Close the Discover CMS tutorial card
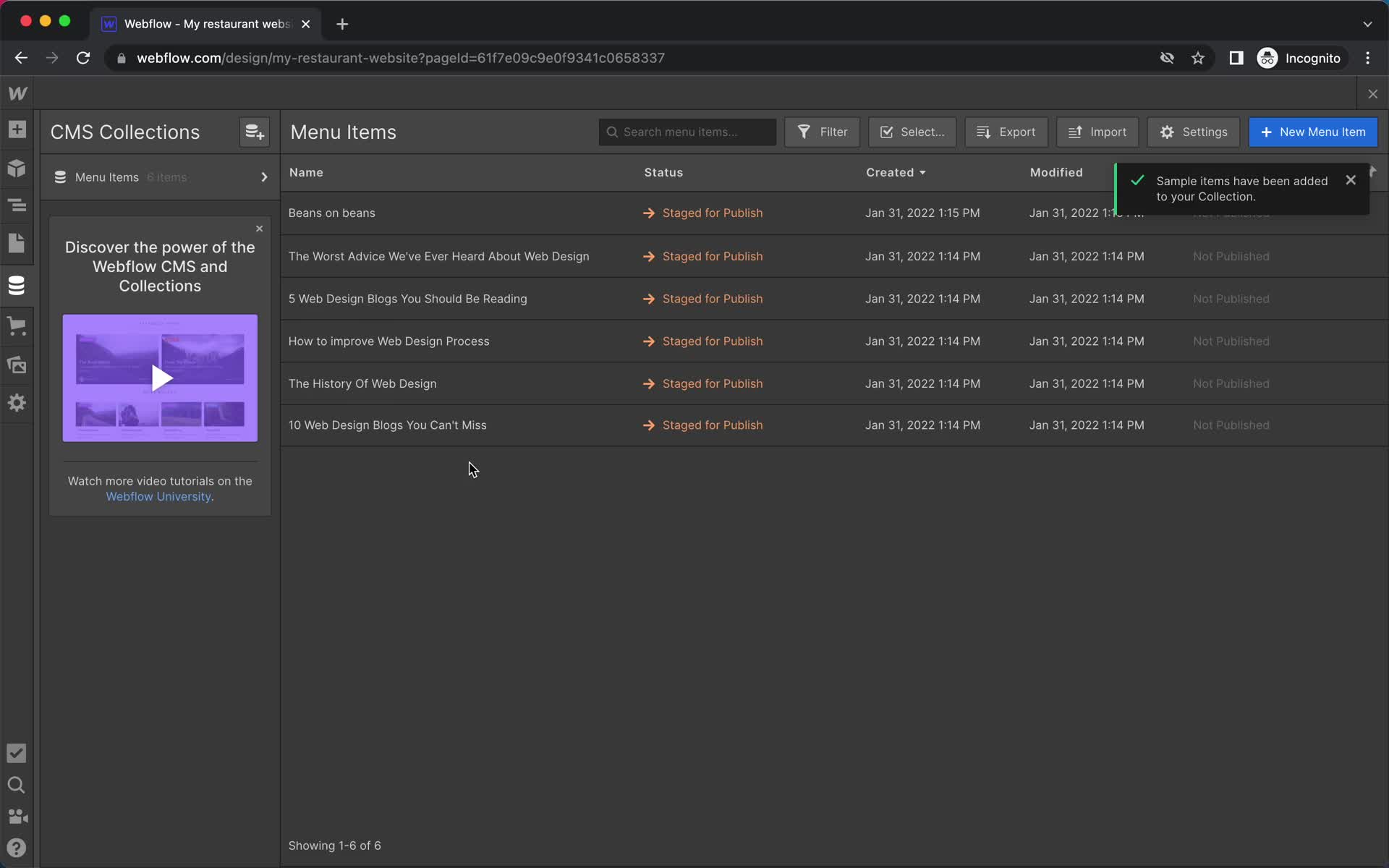Viewport: 1389px width, 868px height. (x=260, y=229)
